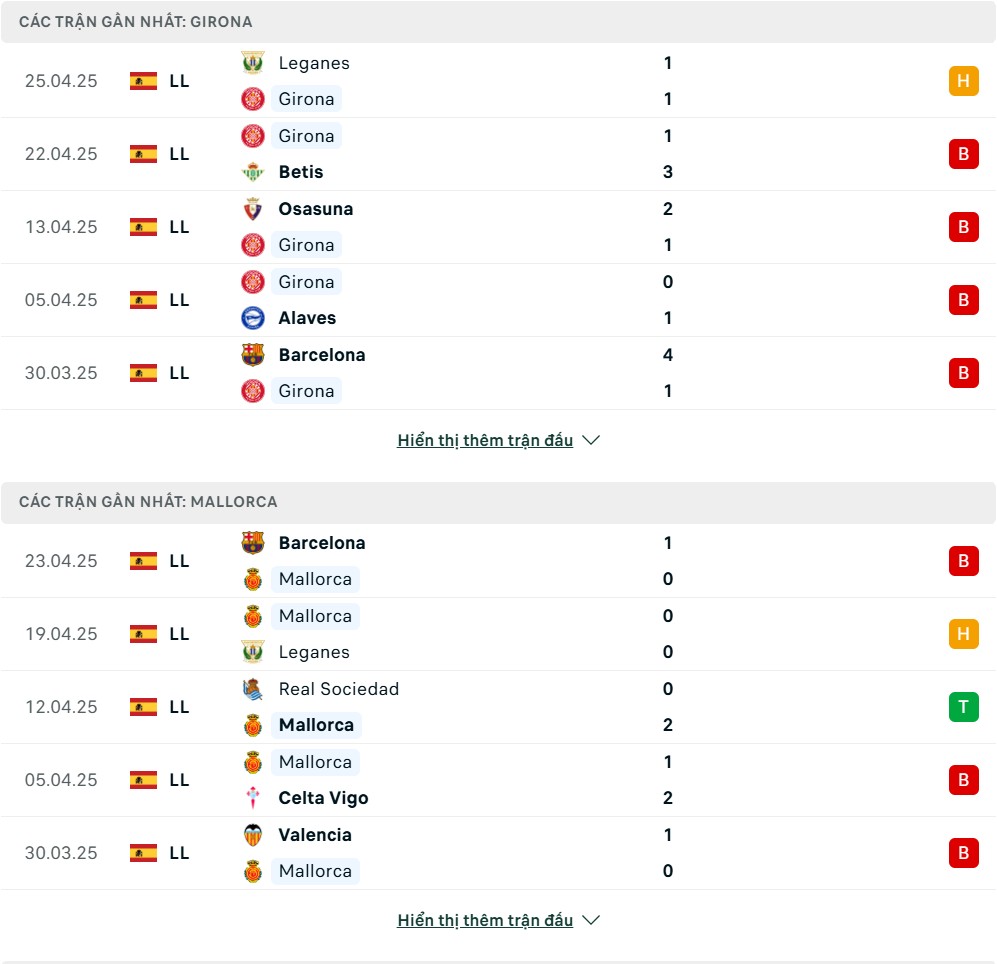997x964 pixels.
Task: Click the Celta Vigo crest icon
Action: 252,797
